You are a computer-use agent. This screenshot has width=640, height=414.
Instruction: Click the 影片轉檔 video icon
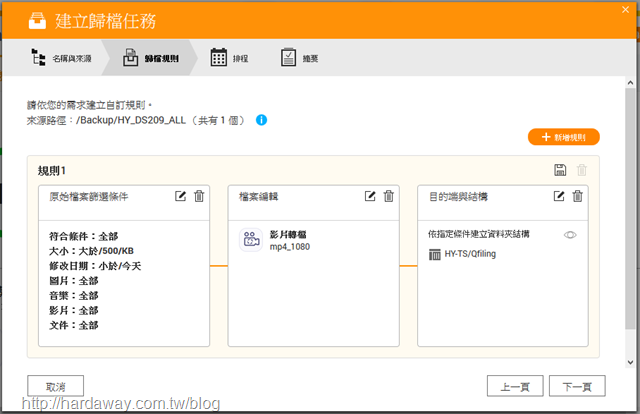pos(251,240)
